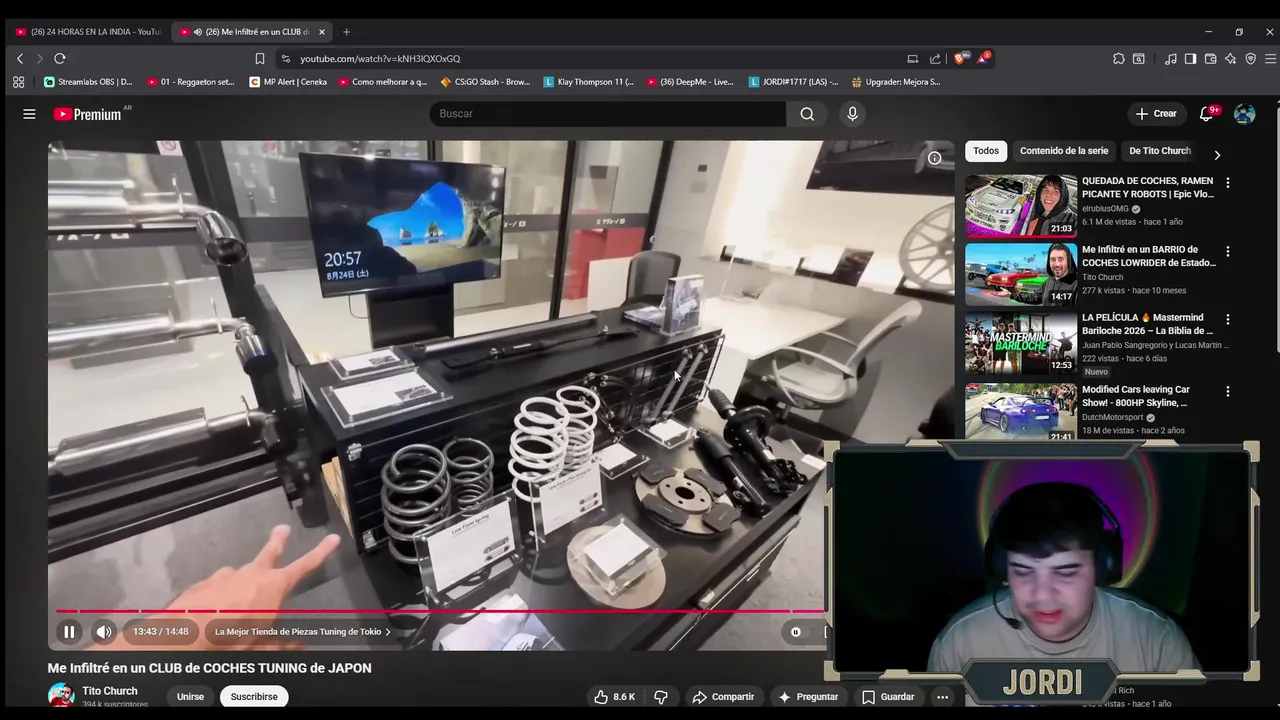View site information icon in address bar
1280x720 pixels.
click(x=286, y=59)
